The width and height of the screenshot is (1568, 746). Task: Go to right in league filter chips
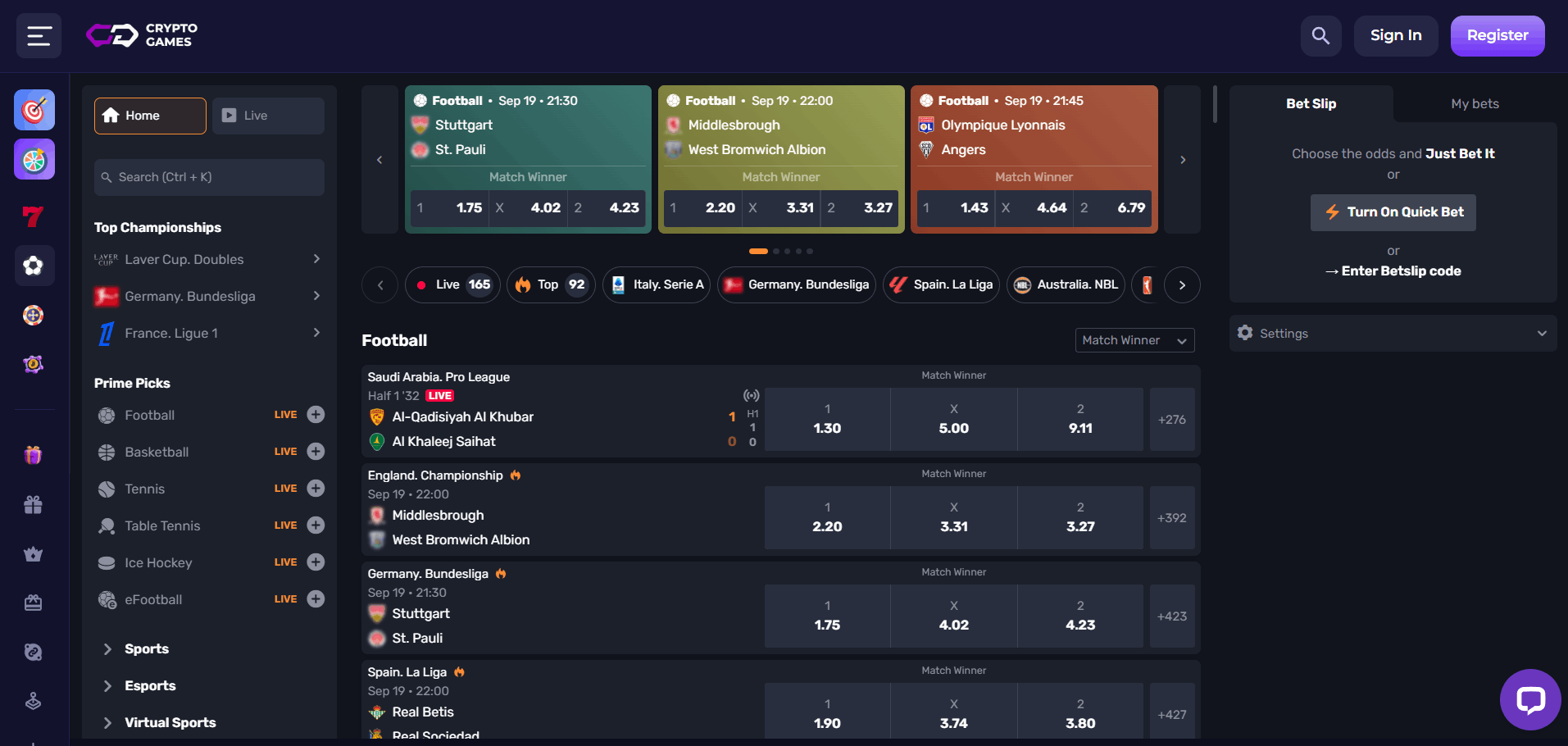pyautogui.click(x=1182, y=285)
